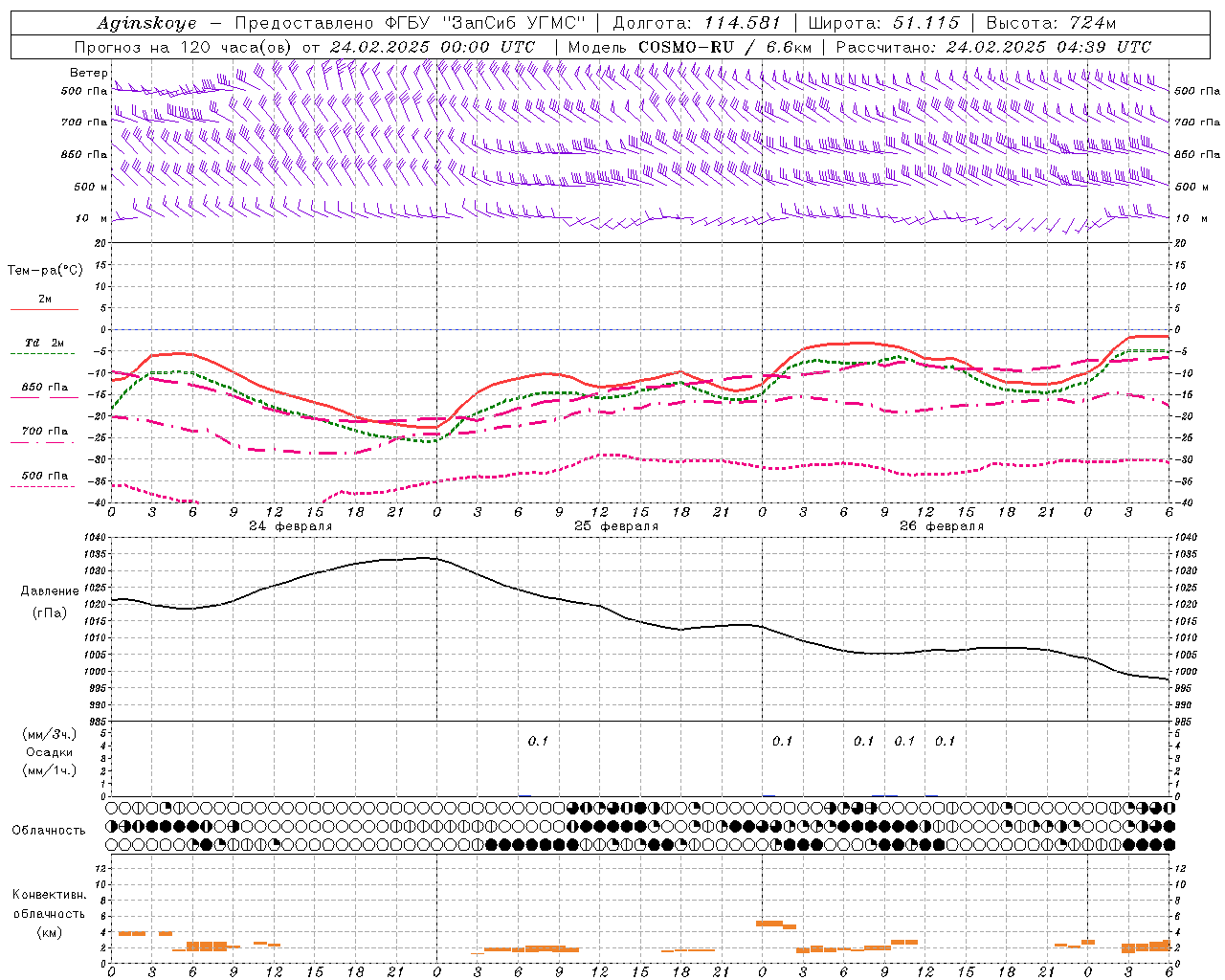The image size is (1225, 980).
Task: Click the Тем-ра(°C) temperature panel label
Action: pyautogui.click(x=45, y=271)
